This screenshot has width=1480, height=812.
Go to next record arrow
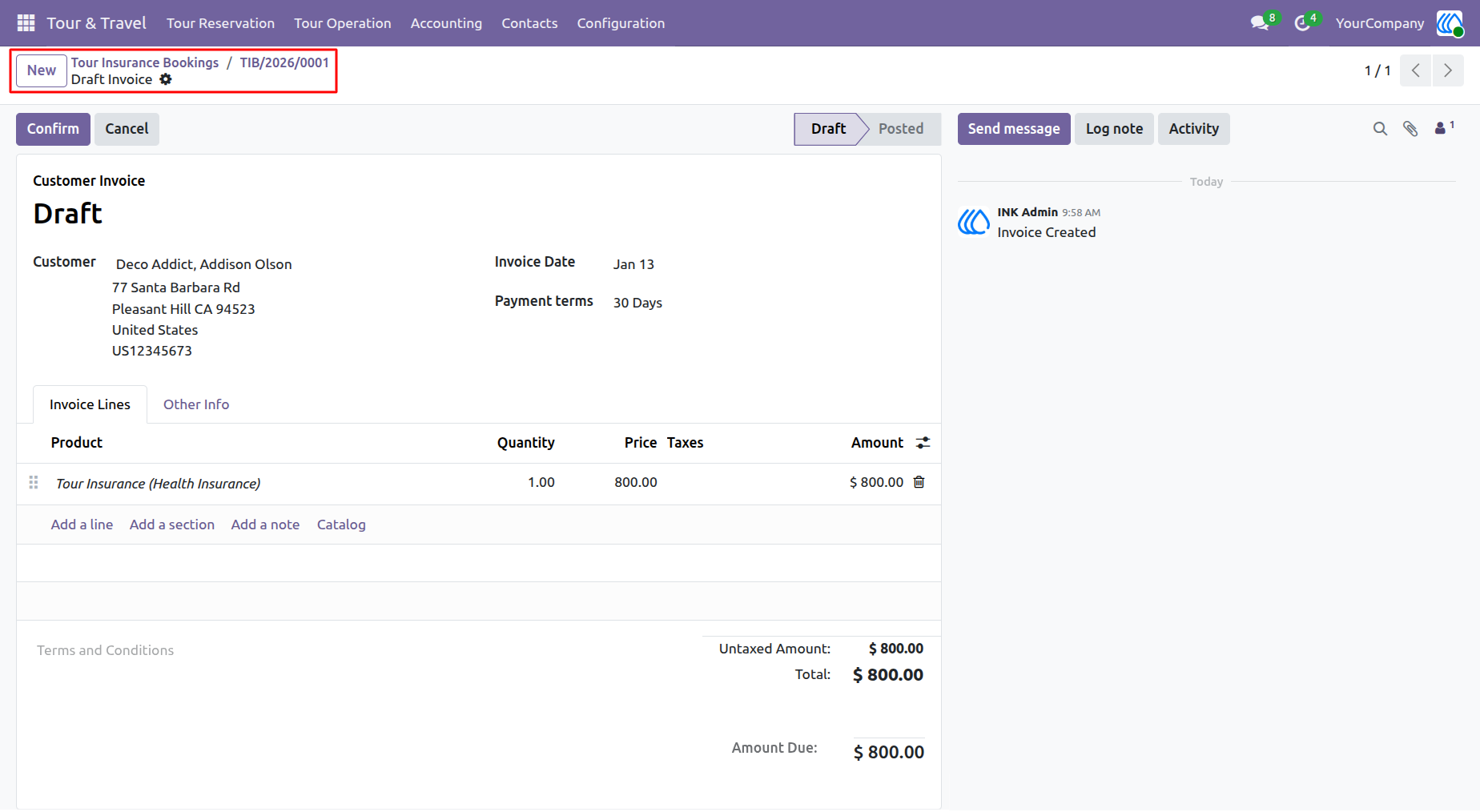click(x=1448, y=70)
